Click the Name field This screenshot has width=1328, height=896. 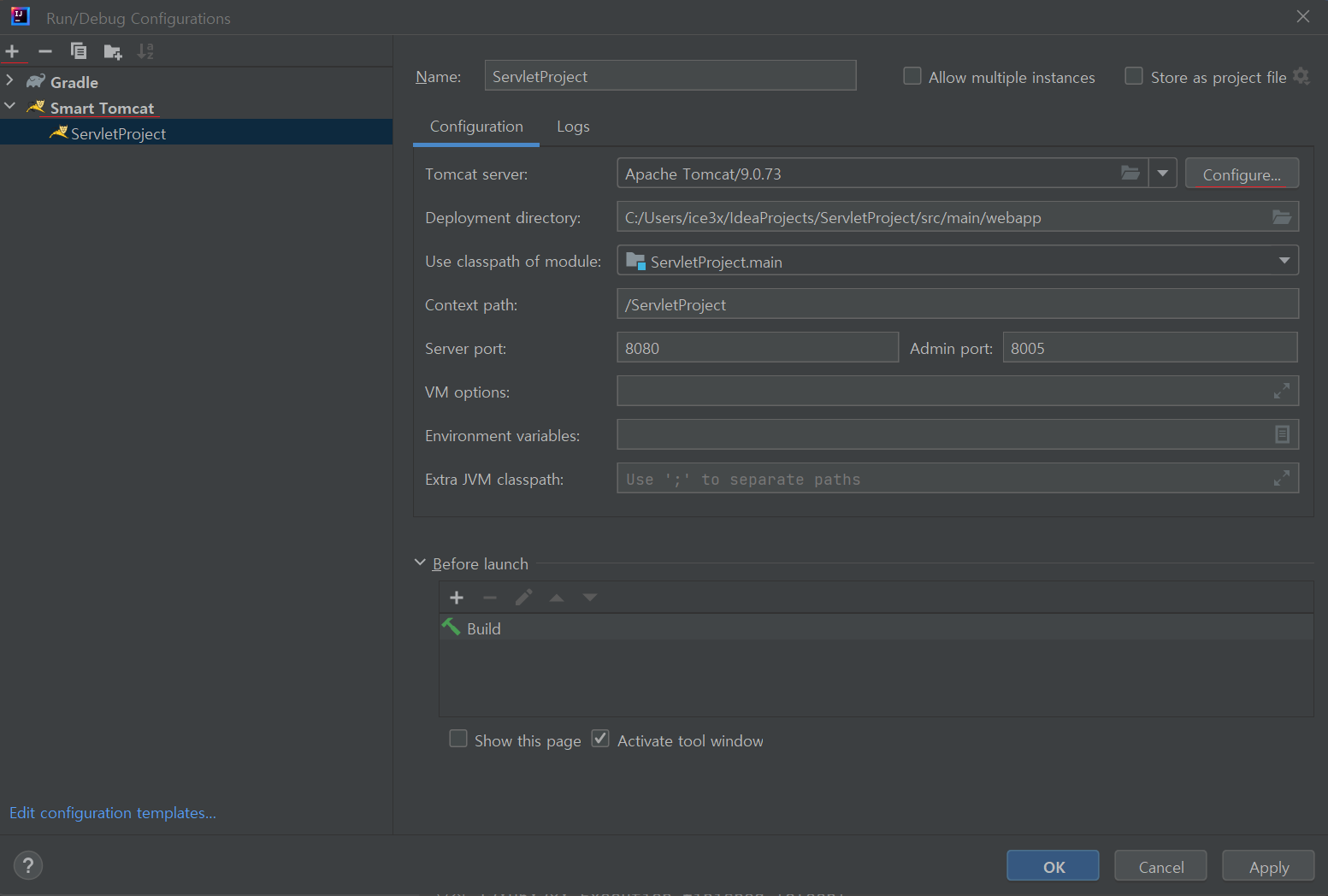tap(670, 75)
